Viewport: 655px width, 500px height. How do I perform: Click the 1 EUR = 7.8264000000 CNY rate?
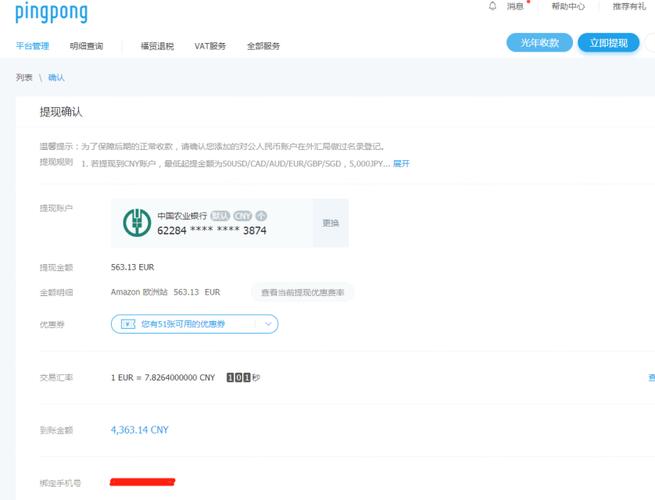click(x=163, y=378)
